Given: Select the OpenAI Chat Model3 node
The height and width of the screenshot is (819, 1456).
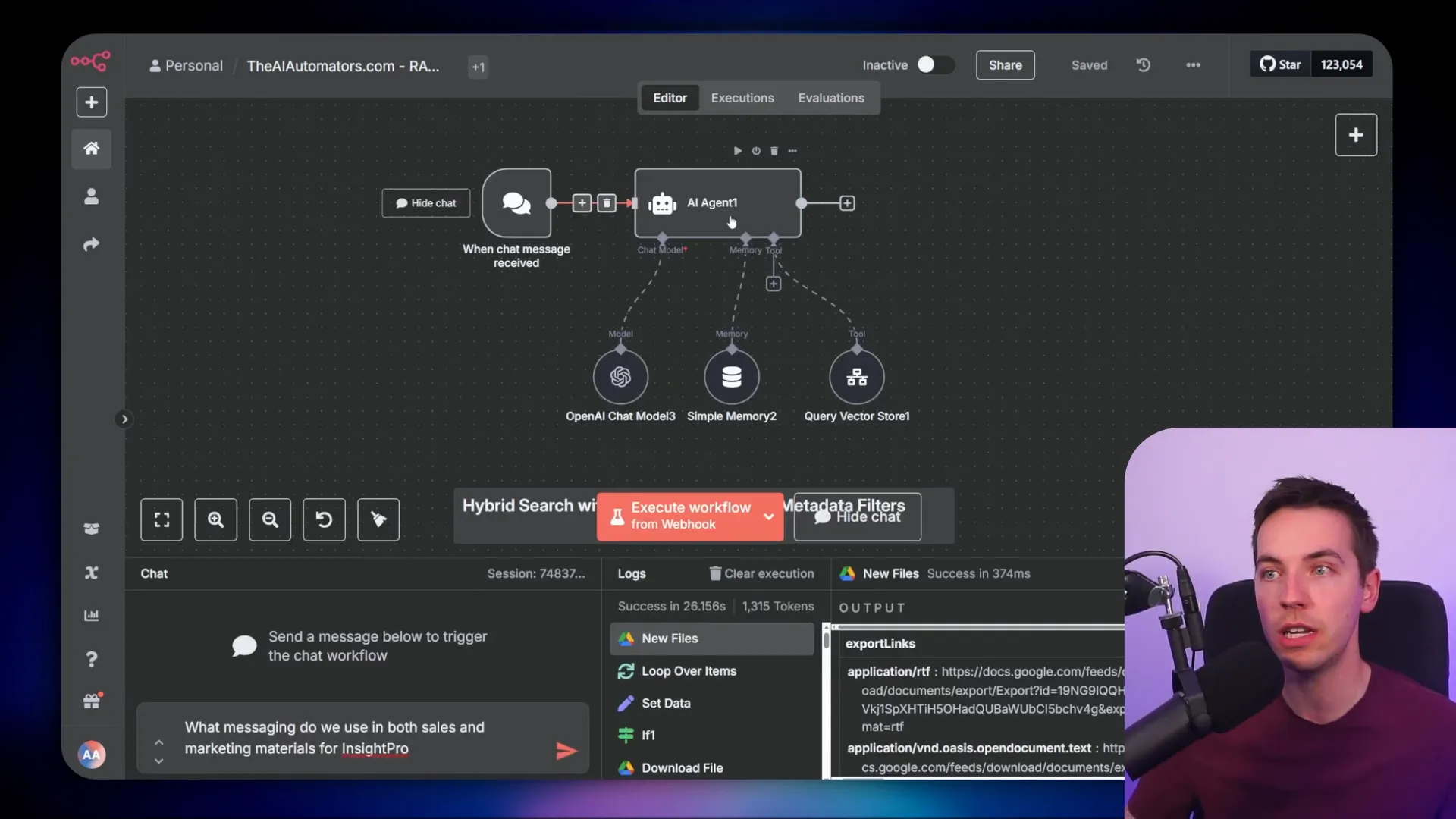Looking at the screenshot, I should [620, 377].
